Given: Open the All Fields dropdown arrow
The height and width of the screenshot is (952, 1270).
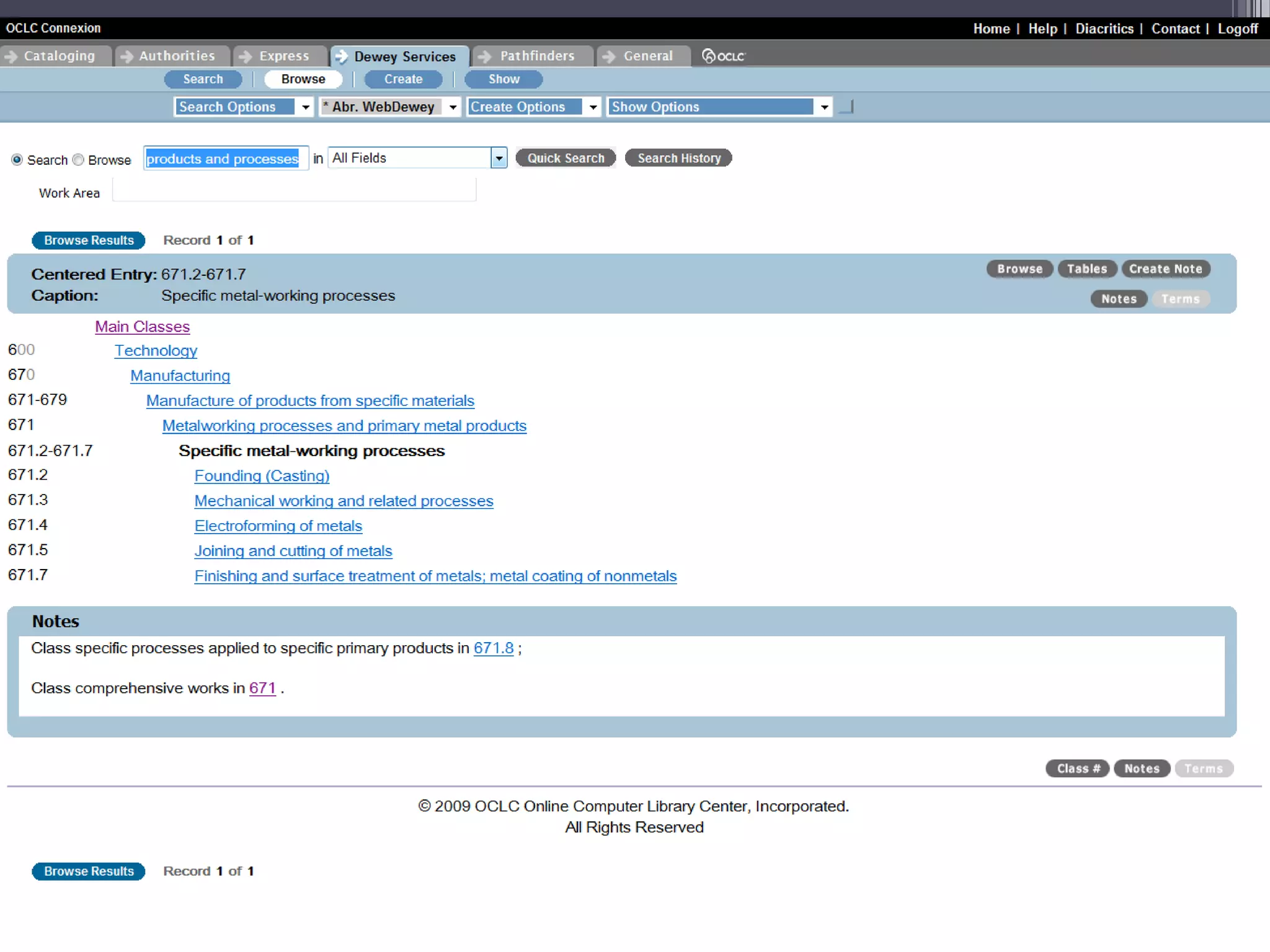Looking at the screenshot, I should pos(499,159).
